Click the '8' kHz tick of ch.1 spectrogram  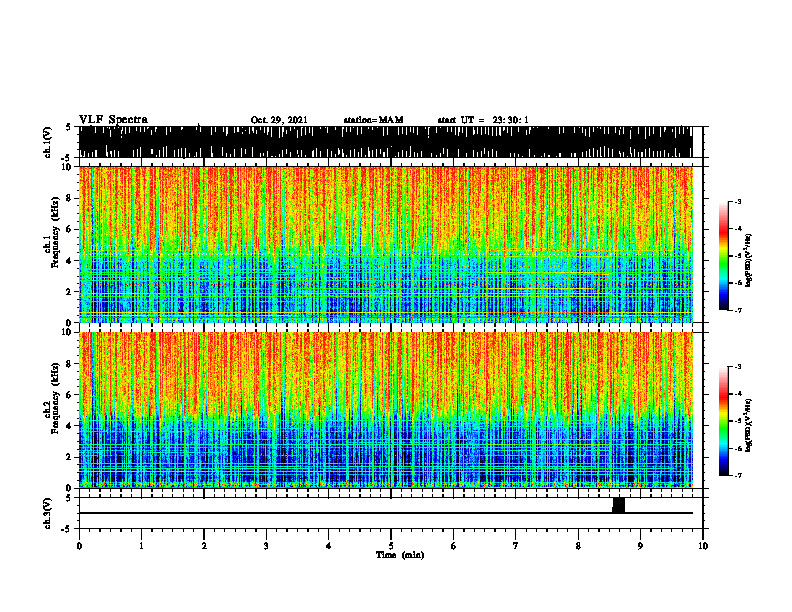point(69,198)
